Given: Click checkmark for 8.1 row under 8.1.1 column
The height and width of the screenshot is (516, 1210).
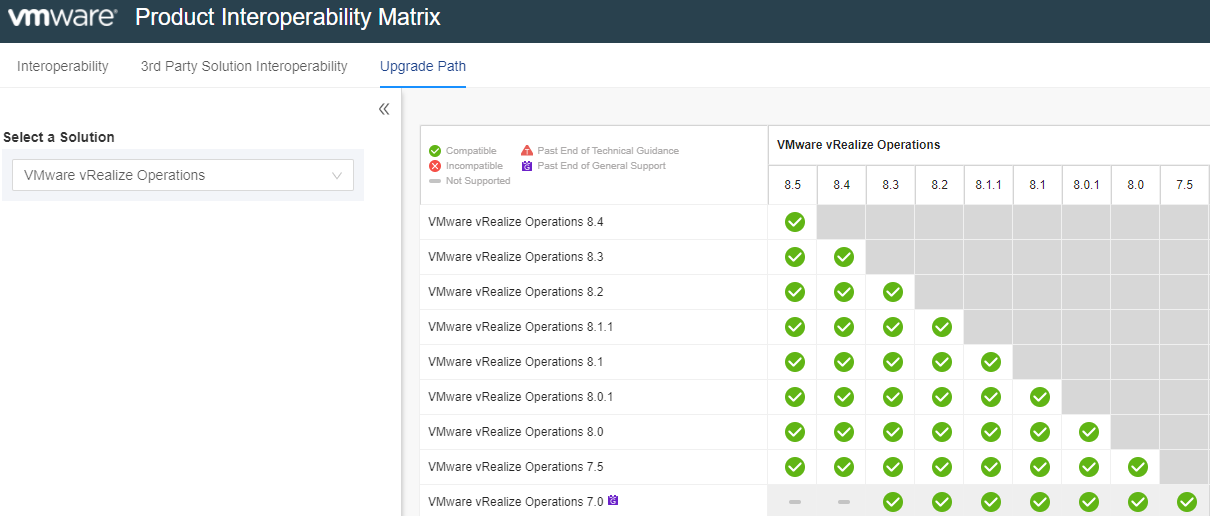Looking at the screenshot, I should (990, 362).
